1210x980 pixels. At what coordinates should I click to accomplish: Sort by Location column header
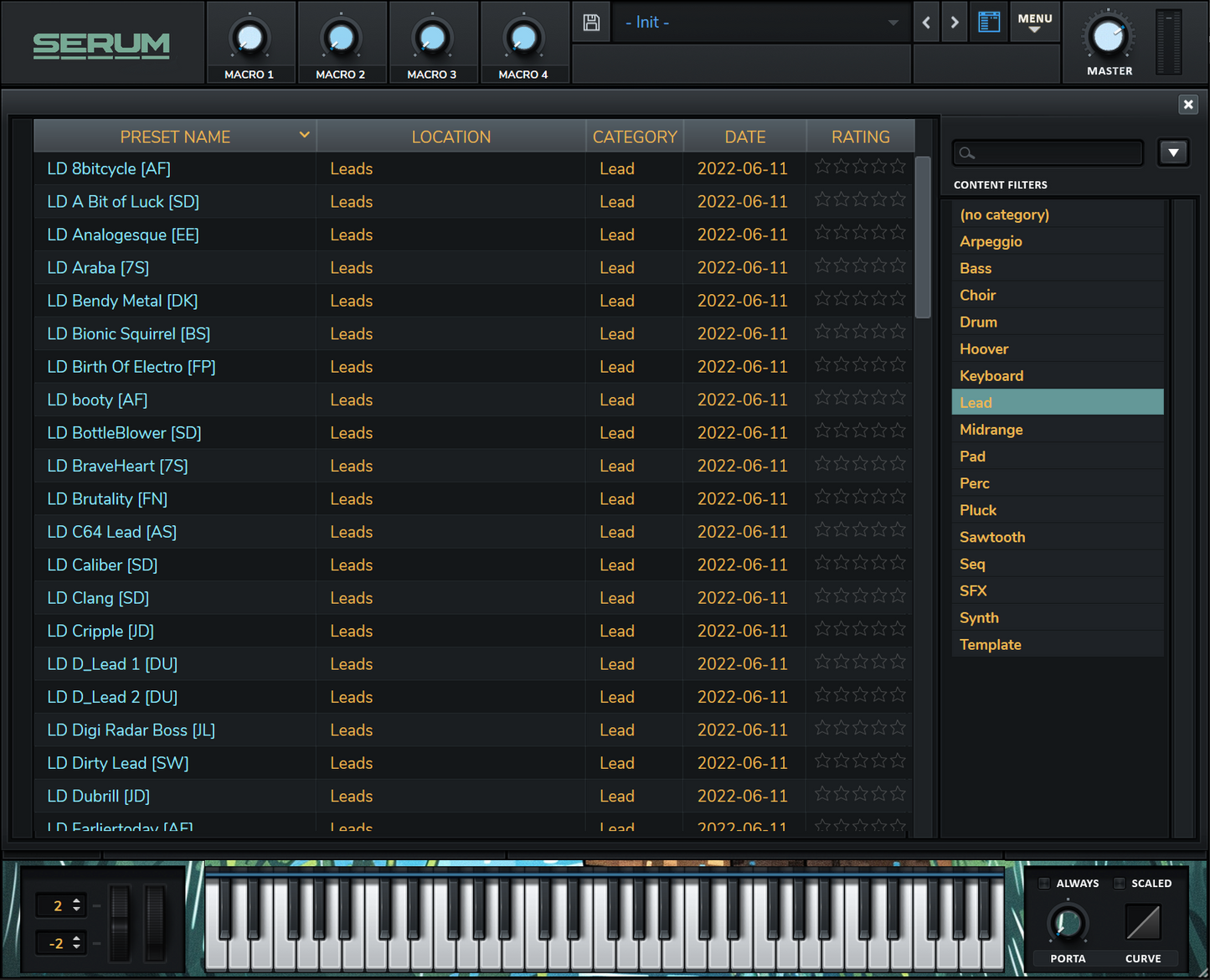(451, 137)
